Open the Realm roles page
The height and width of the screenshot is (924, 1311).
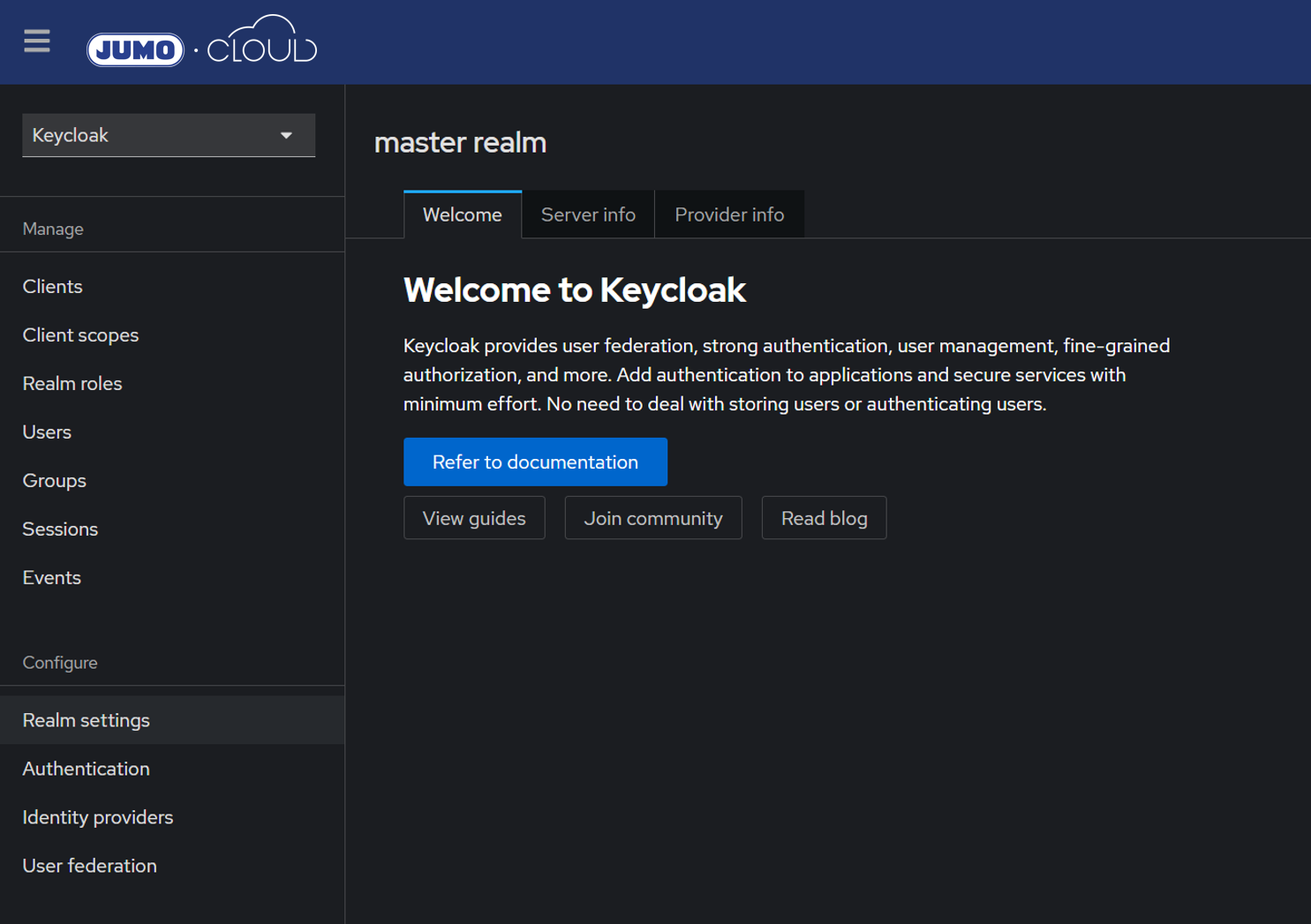tap(72, 384)
